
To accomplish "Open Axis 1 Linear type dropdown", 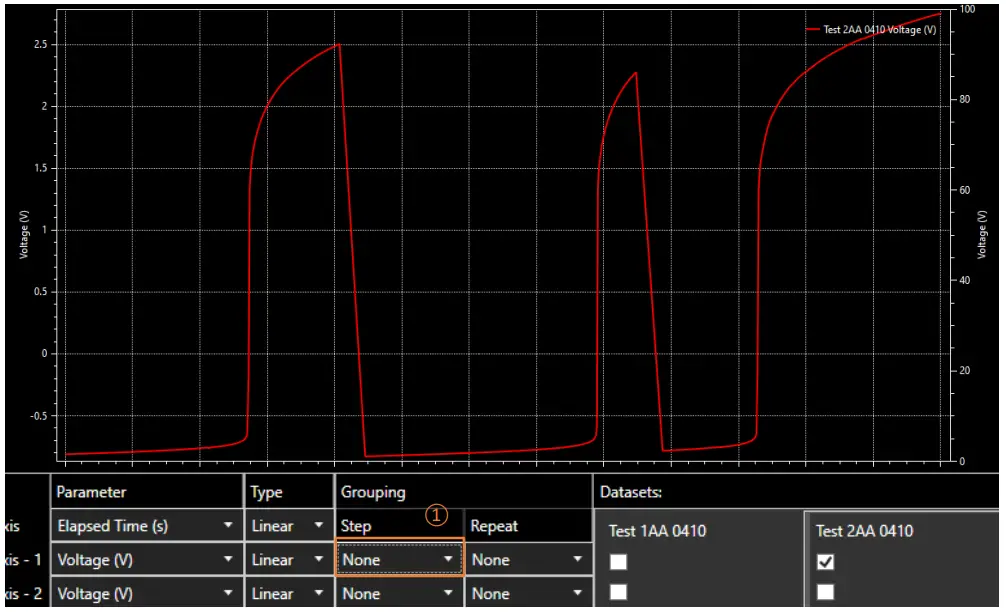I will [289, 560].
